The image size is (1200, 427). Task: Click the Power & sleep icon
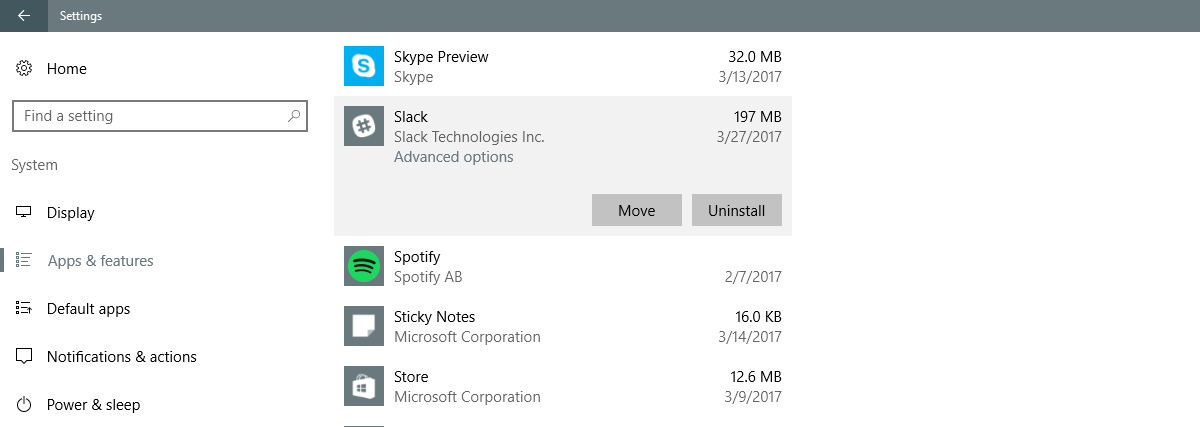click(x=23, y=405)
